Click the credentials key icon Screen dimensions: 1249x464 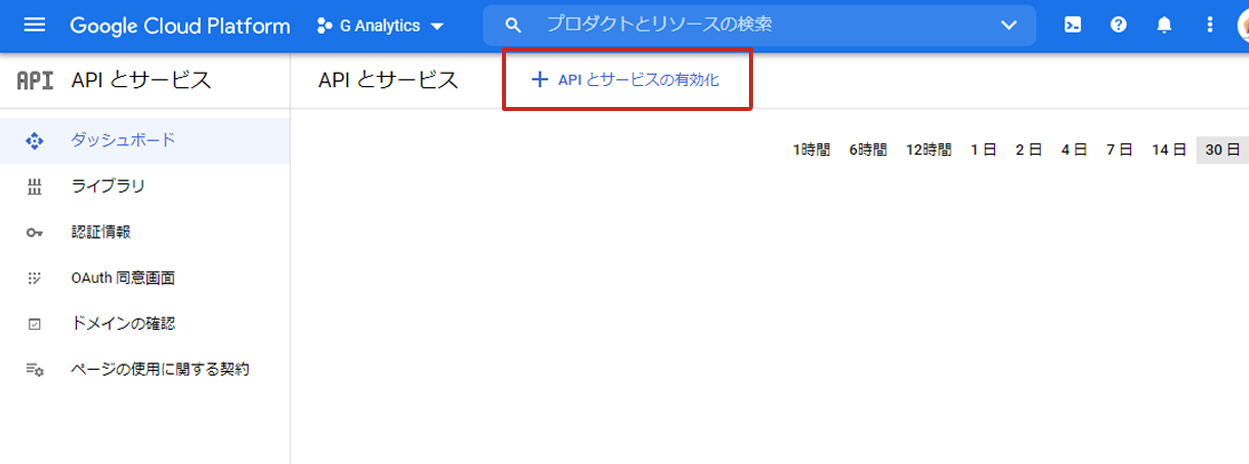coord(35,232)
